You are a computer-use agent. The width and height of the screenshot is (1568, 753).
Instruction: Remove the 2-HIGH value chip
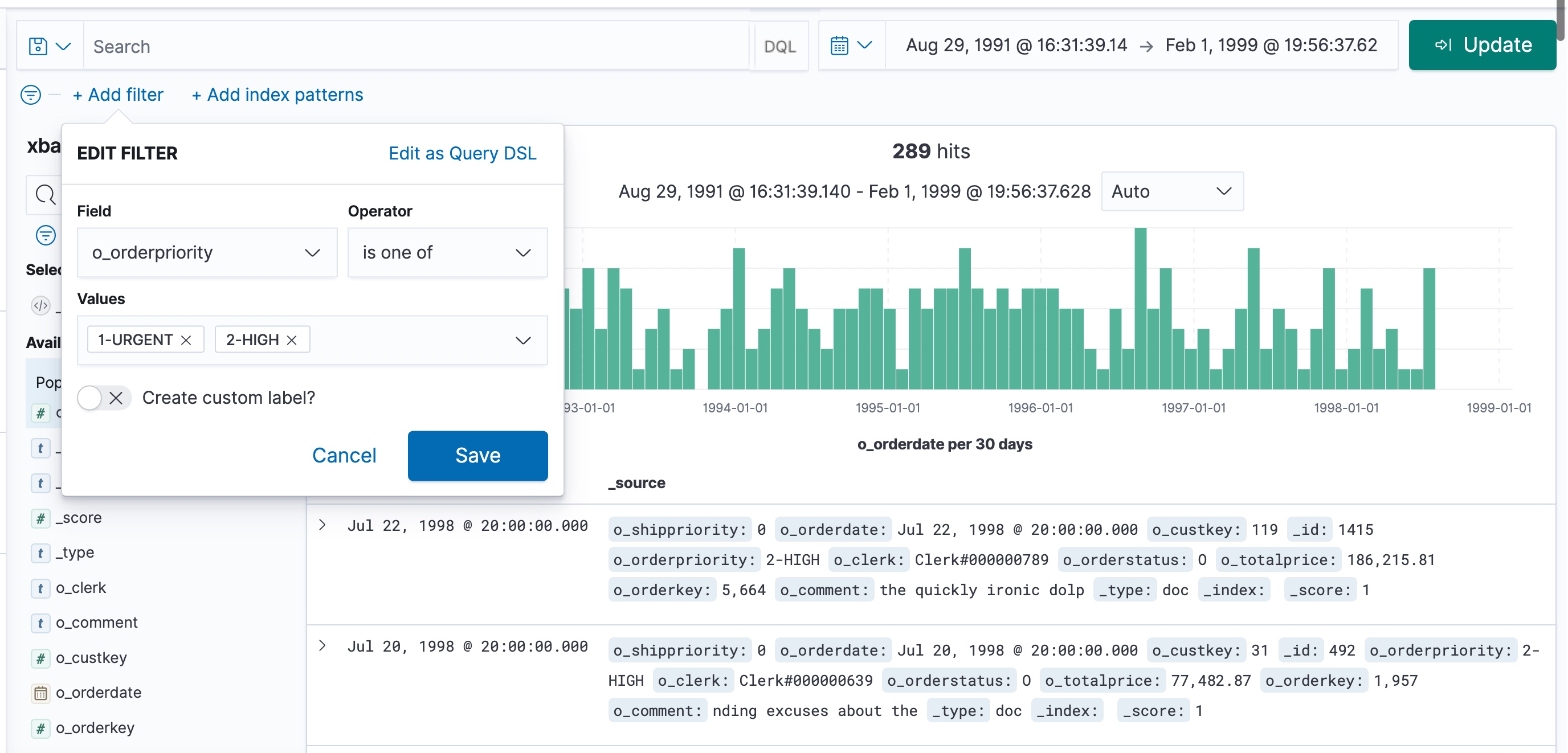292,340
